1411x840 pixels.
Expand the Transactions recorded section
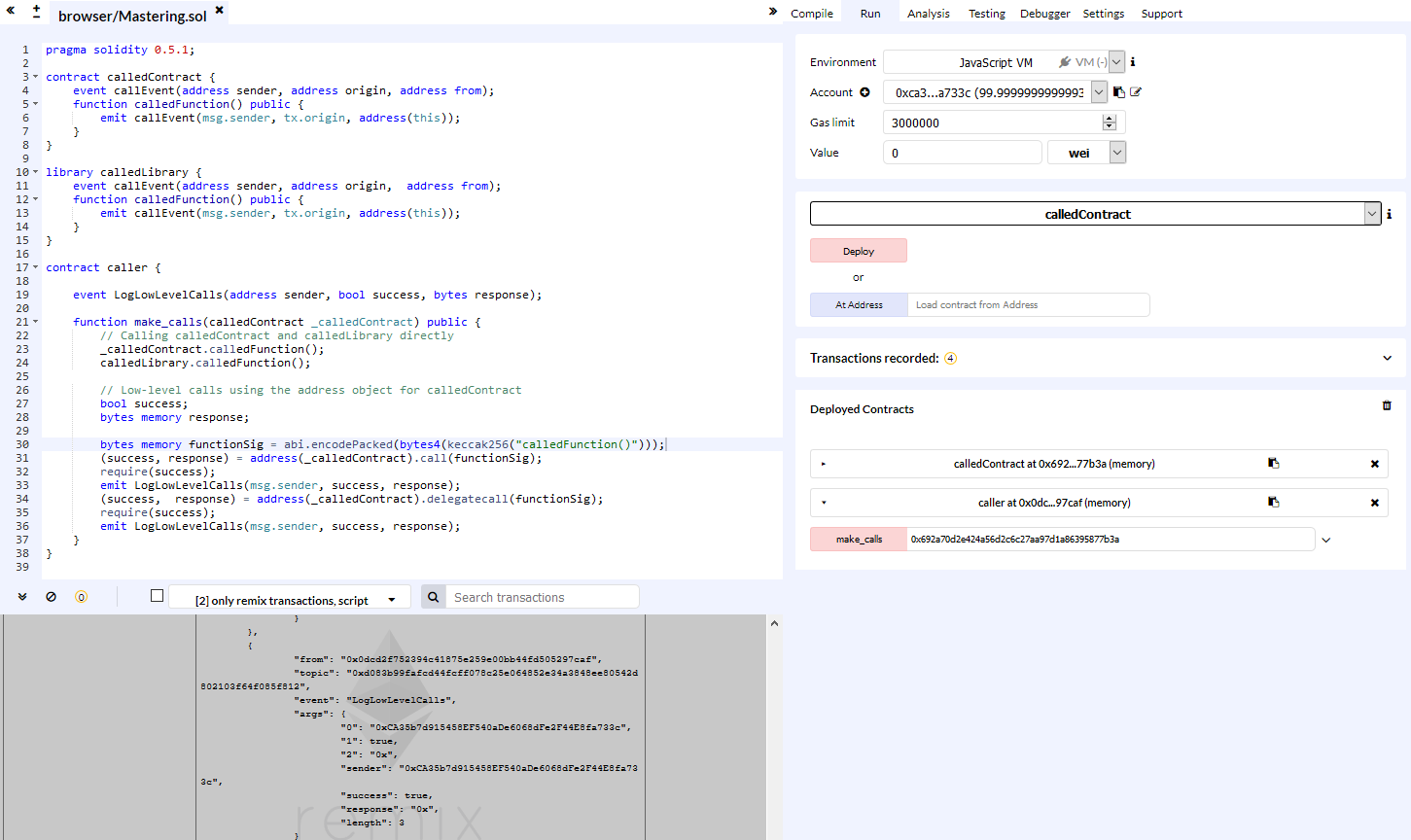point(1388,358)
